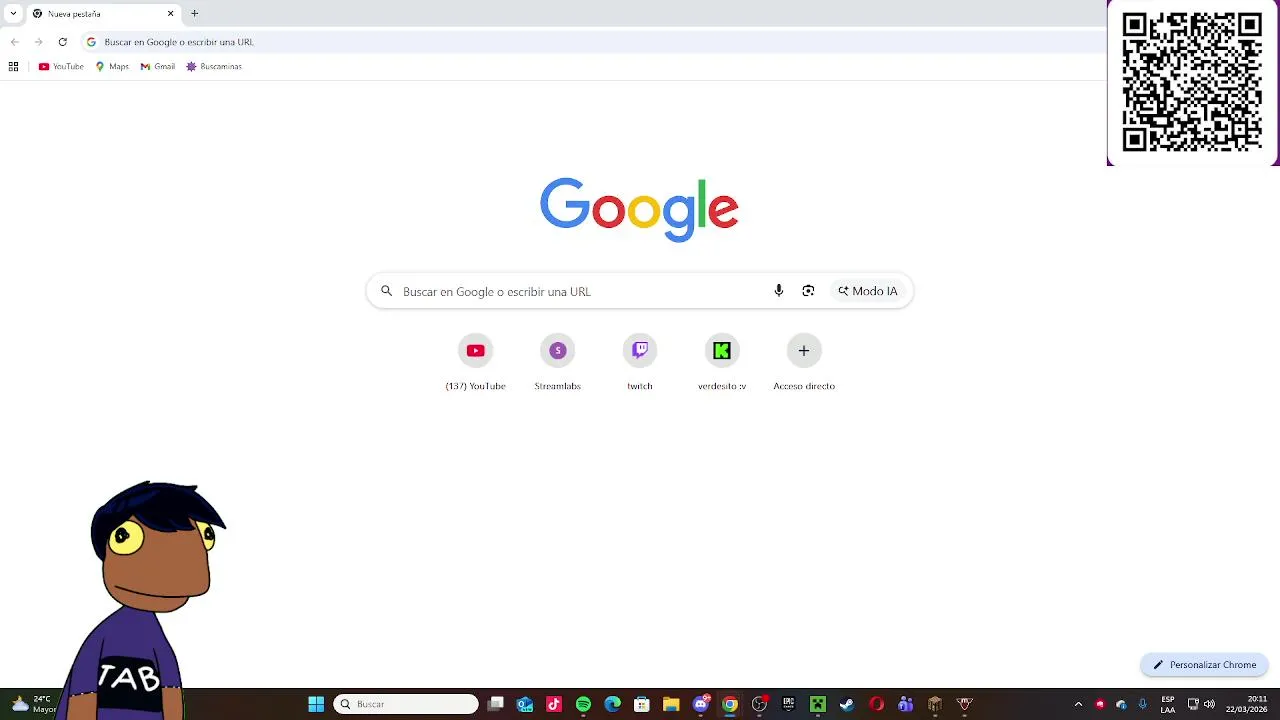Open the Gmail bookmark
Screen dimensions: 1280x720
point(158,66)
